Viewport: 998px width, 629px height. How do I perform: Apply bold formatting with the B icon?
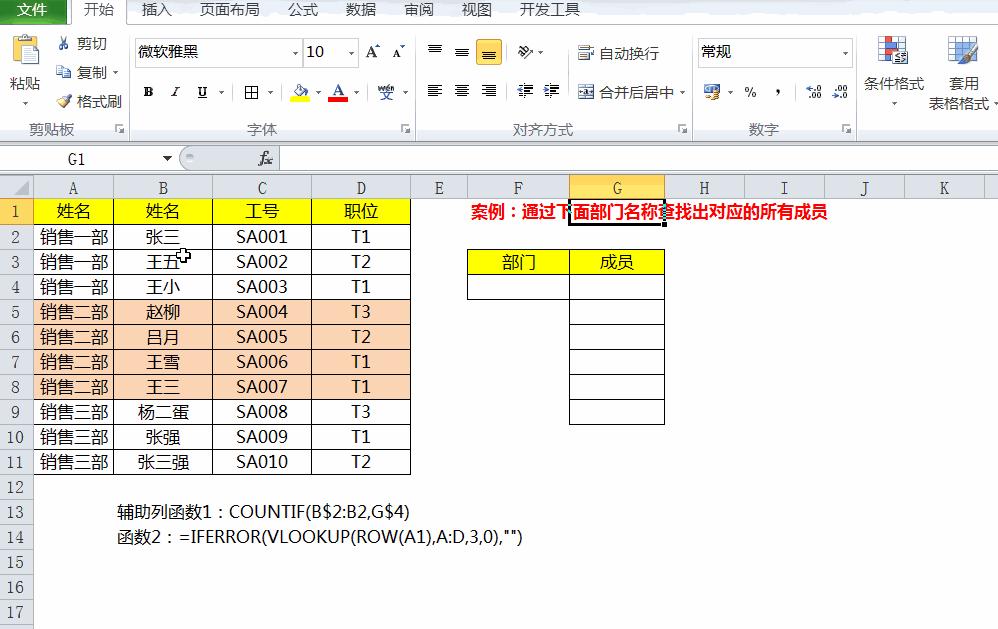(148, 91)
